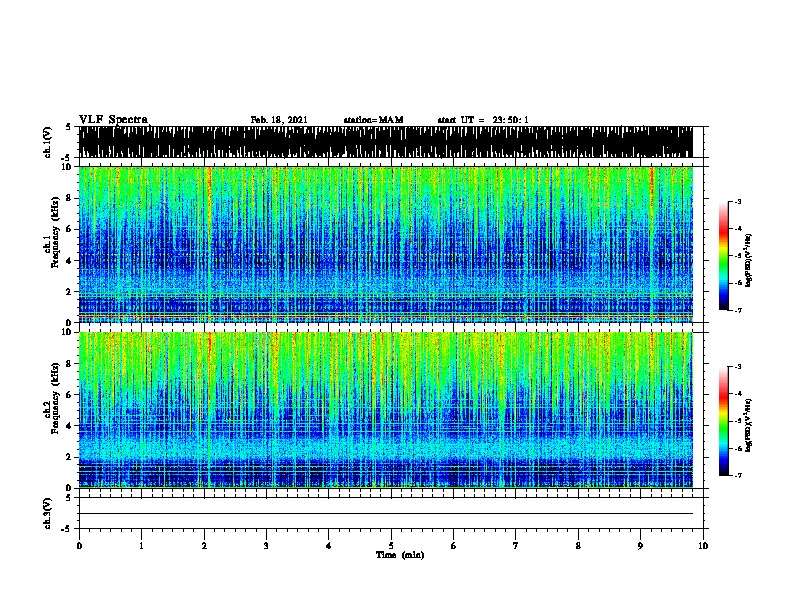This screenshot has width=792, height=612.
Task: Click ch.2 spectrogram y-axis tick label "6"
Action: pyautogui.click(x=69, y=395)
